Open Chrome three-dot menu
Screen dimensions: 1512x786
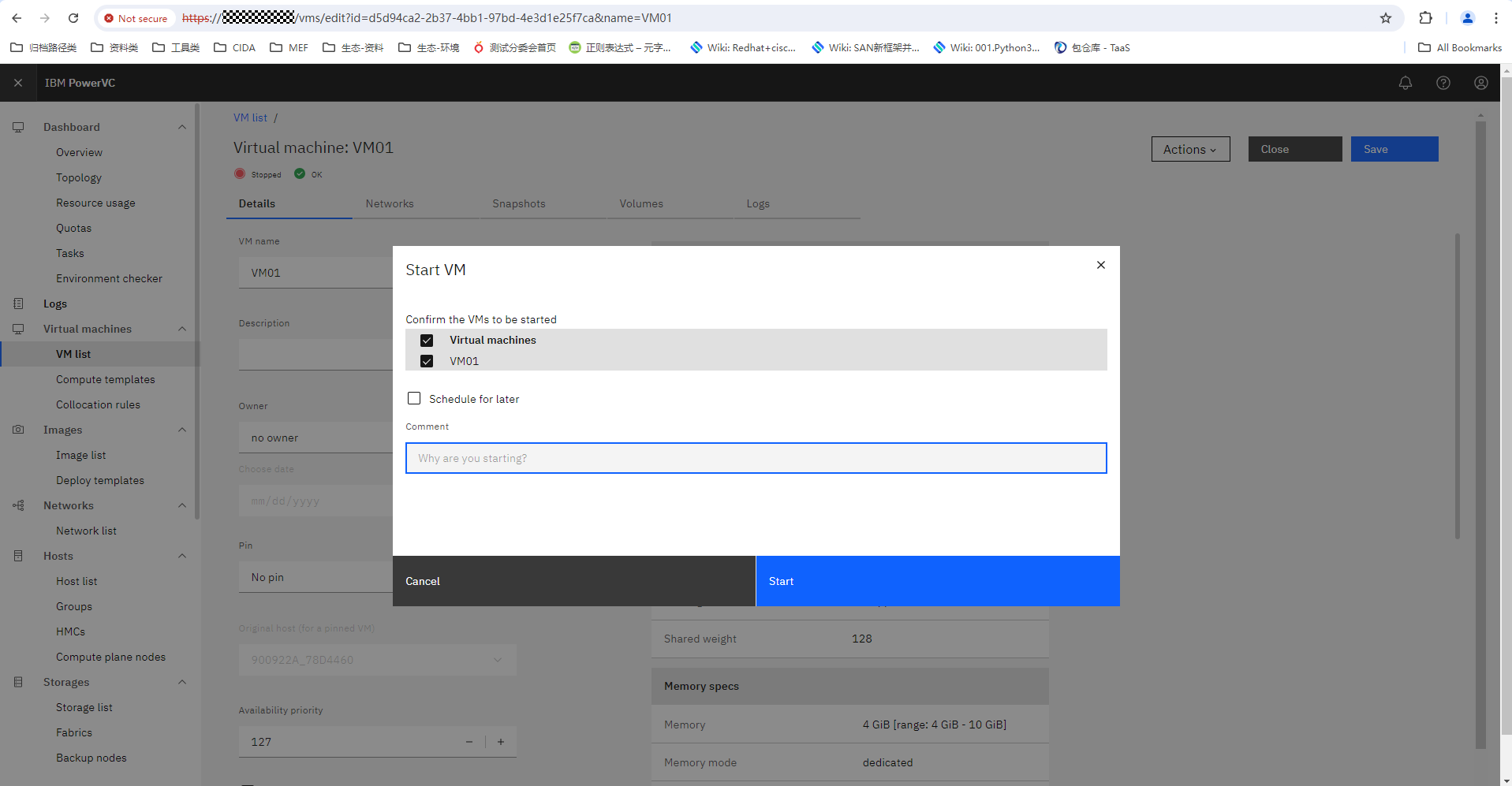tap(1495, 17)
